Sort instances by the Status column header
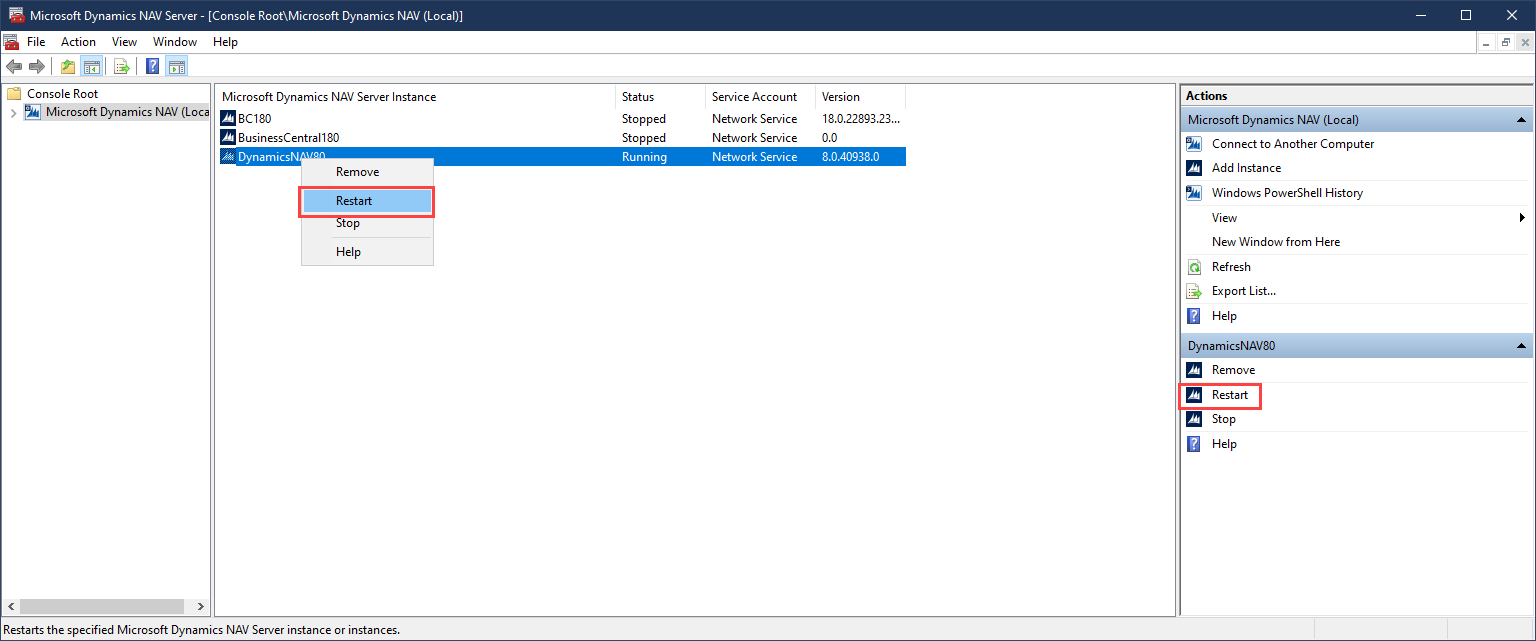The height and width of the screenshot is (641, 1536). click(638, 97)
